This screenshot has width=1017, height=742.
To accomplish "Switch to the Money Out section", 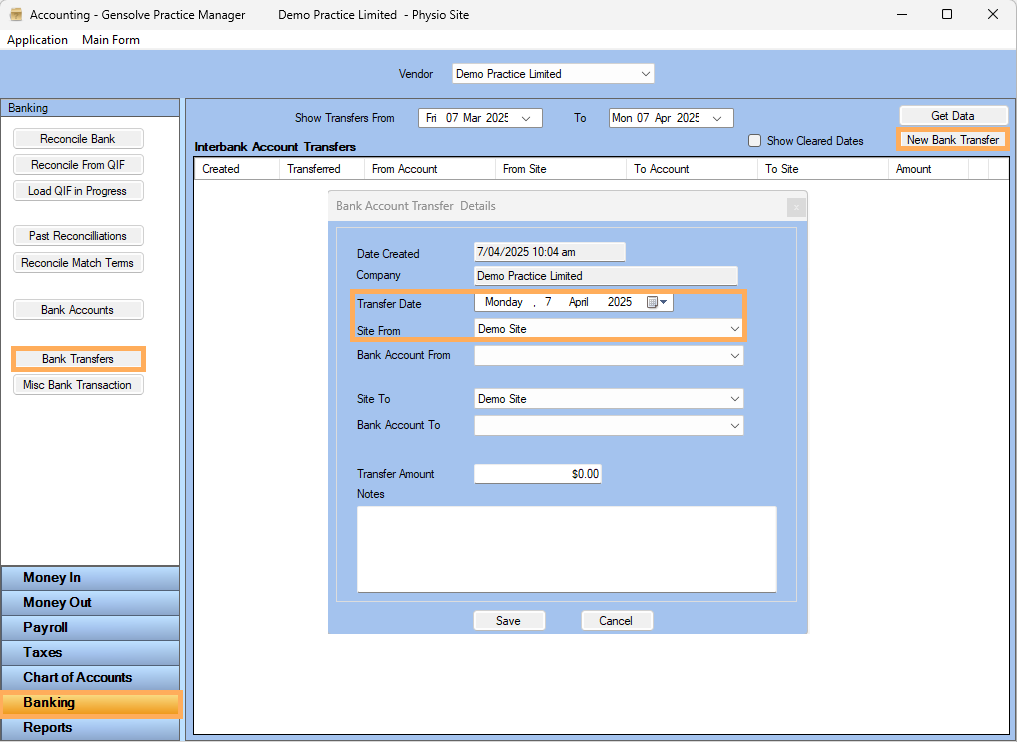I will (90, 603).
